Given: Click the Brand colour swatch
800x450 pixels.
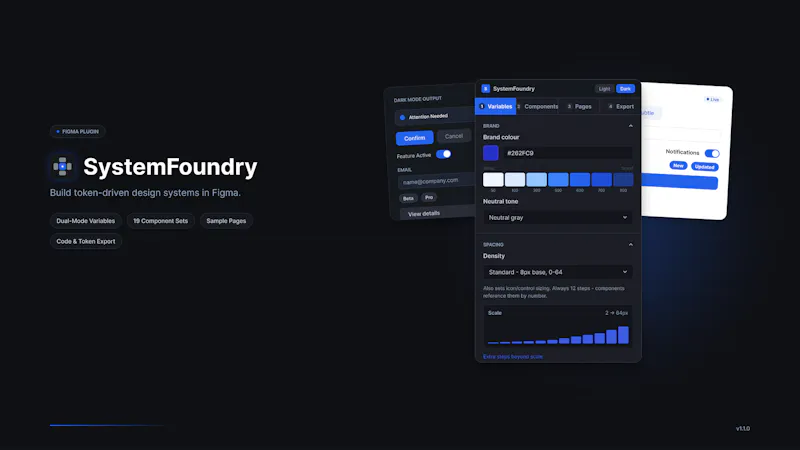Looking at the screenshot, I should 491,153.
